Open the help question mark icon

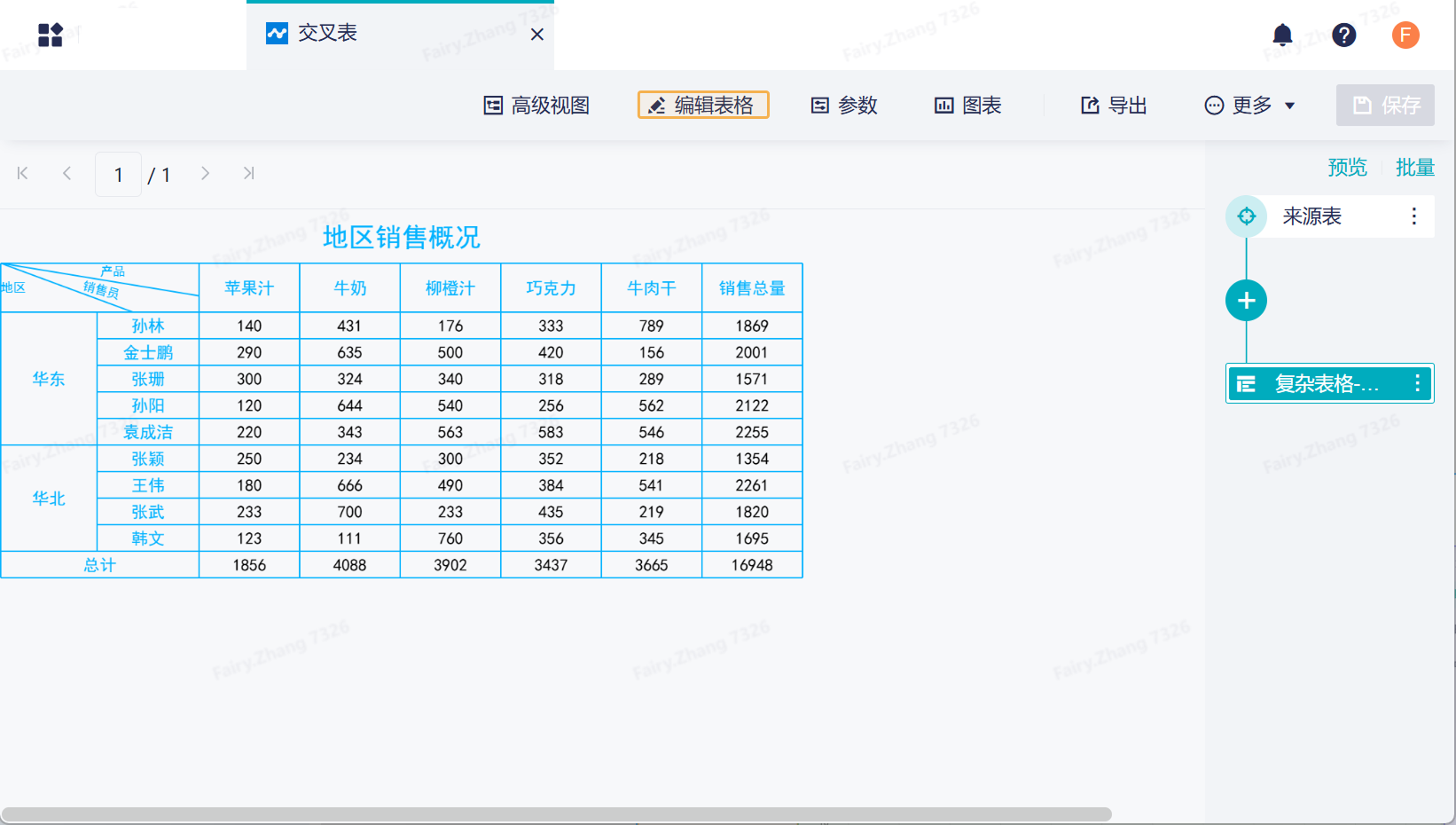point(1344,35)
